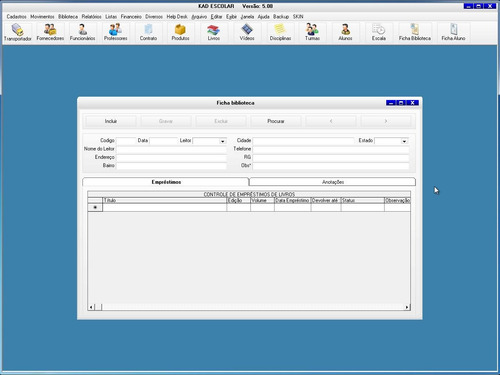Image resolution: width=500 pixels, height=375 pixels.
Task: Click the Incluir button
Action: [x=111, y=121]
